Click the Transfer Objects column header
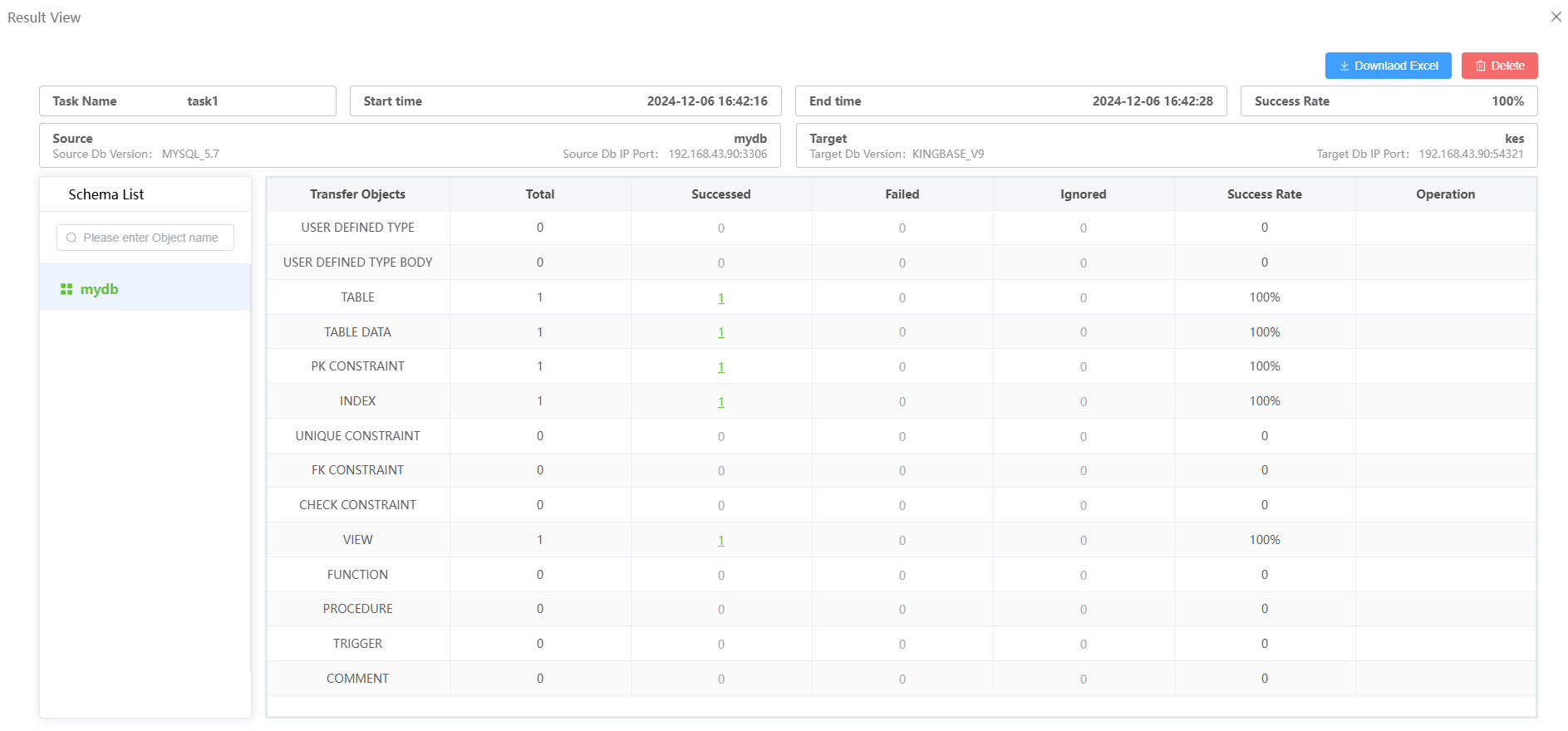The image size is (1568, 731). 357,194
